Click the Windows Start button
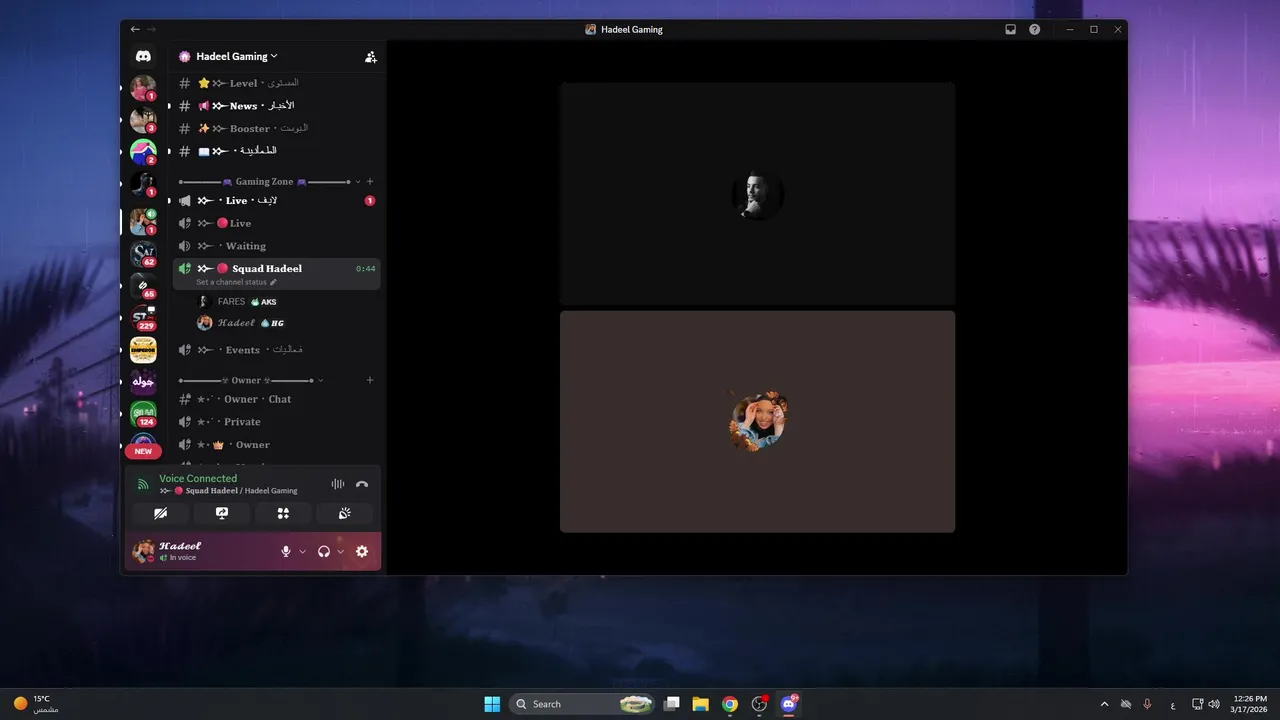This screenshot has width=1280, height=720. pos(492,704)
